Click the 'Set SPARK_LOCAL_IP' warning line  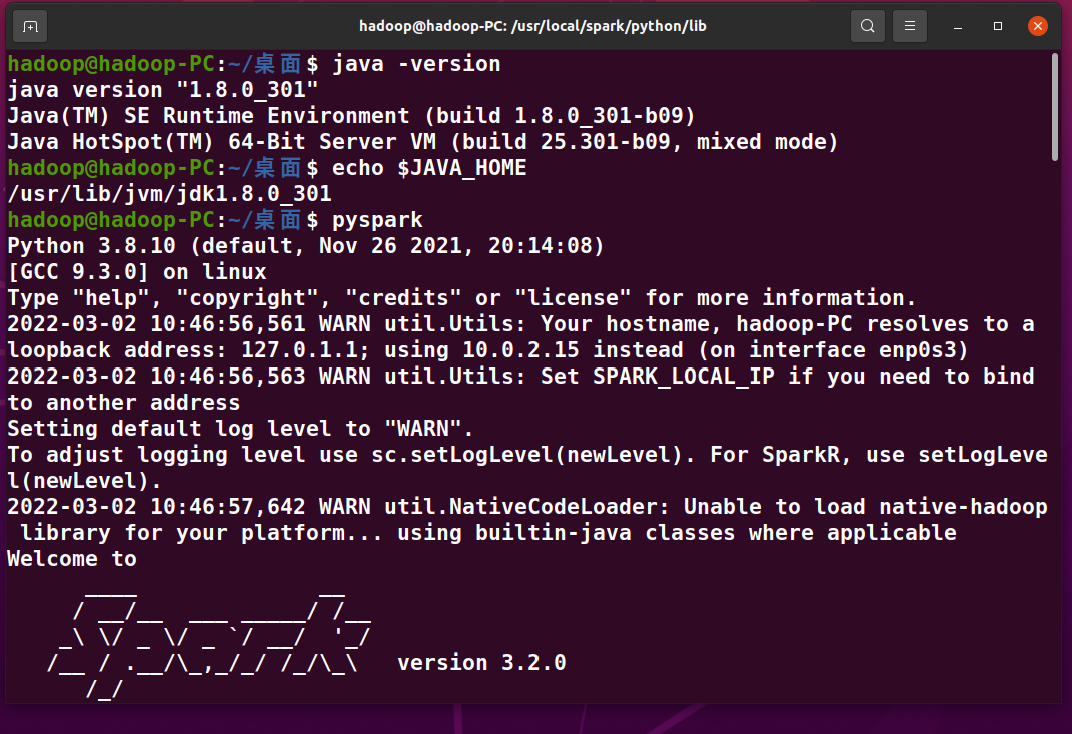pyautogui.click(x=521, y=377)
